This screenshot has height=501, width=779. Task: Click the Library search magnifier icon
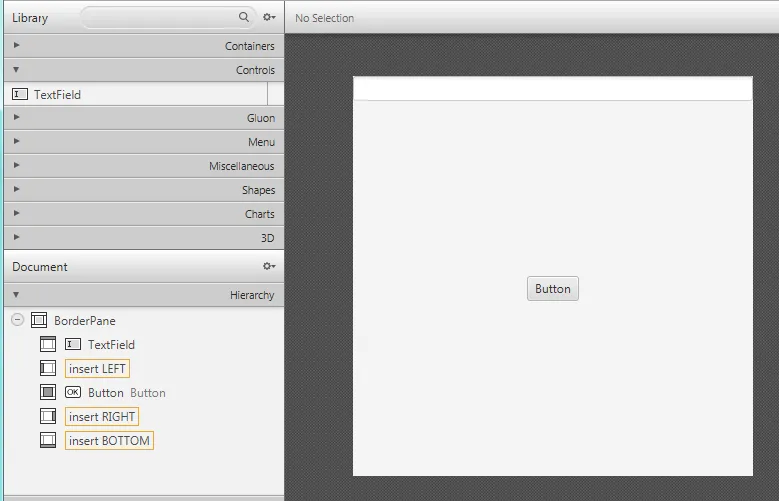pyautogui.click(x=243, y=17)
